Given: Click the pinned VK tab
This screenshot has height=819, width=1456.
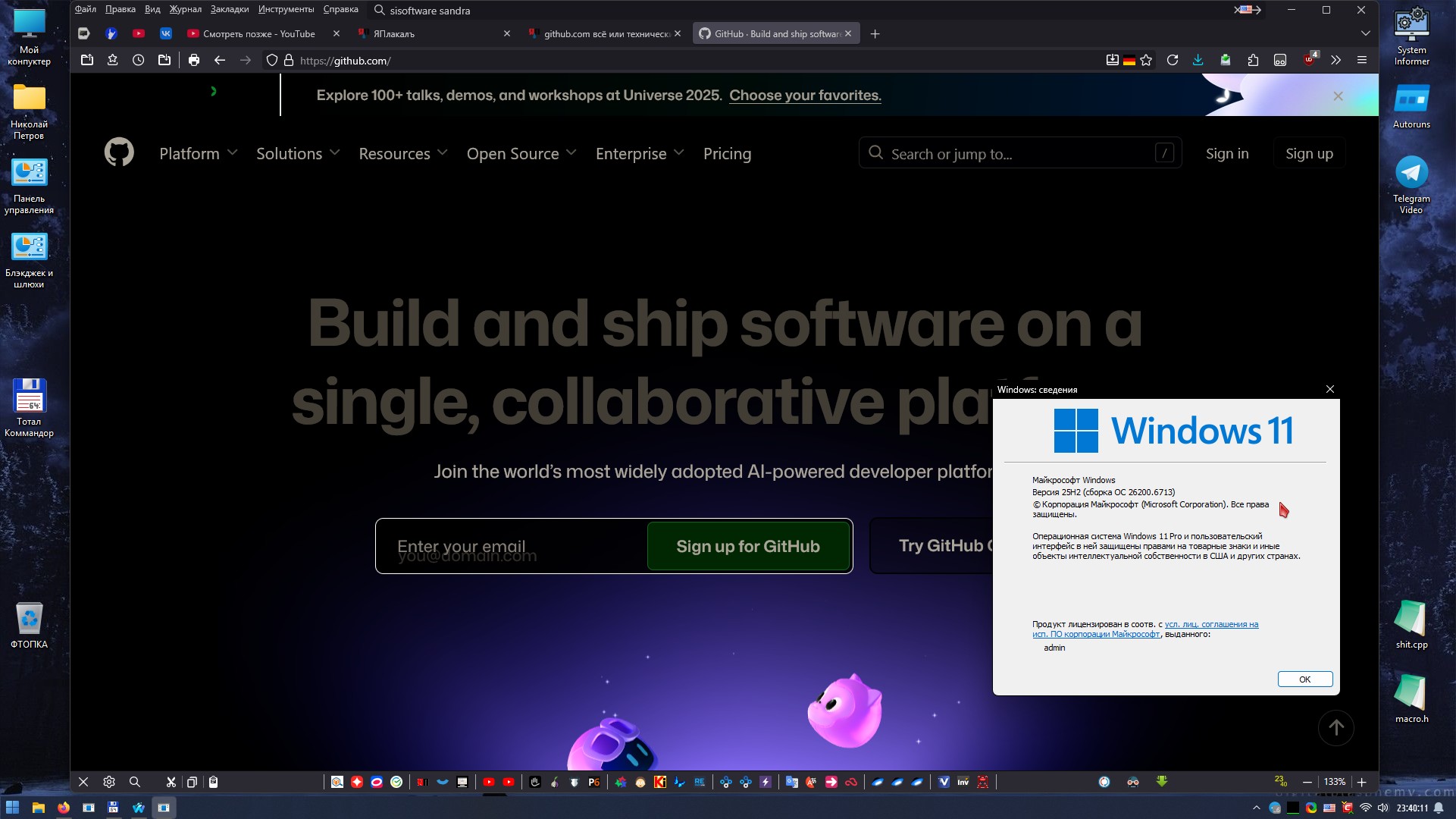Looking at the screenshot, I should 166,33.
